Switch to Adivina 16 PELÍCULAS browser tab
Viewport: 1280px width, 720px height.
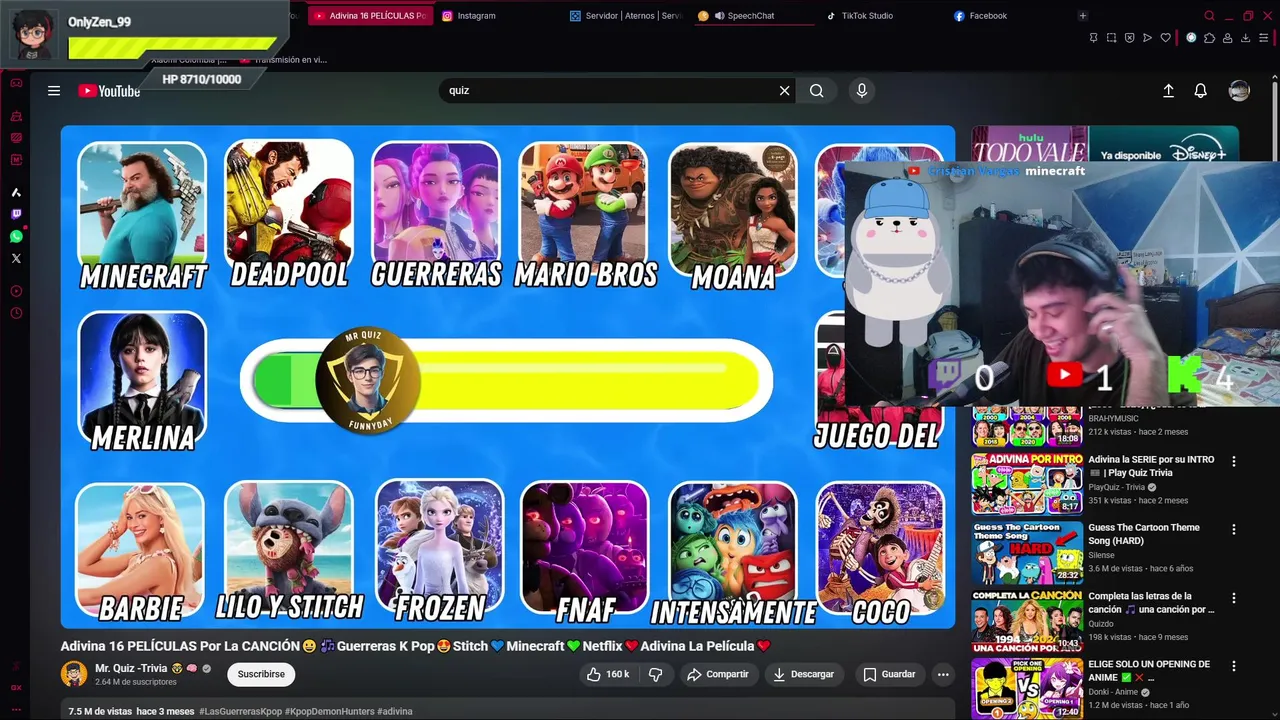[371, 16]
